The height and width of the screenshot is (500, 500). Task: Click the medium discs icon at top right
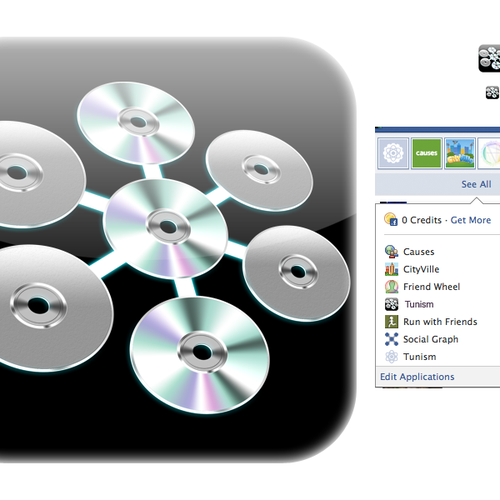click(489, 59)
